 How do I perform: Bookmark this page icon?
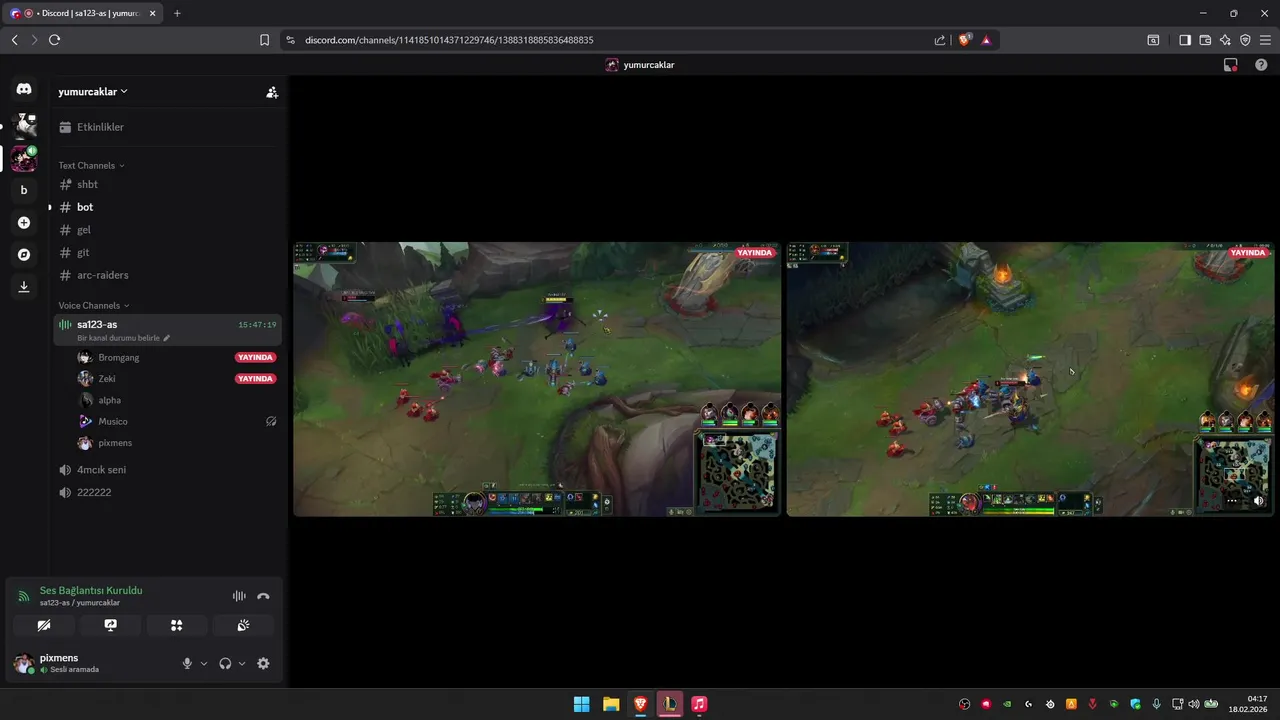[264, 40]
